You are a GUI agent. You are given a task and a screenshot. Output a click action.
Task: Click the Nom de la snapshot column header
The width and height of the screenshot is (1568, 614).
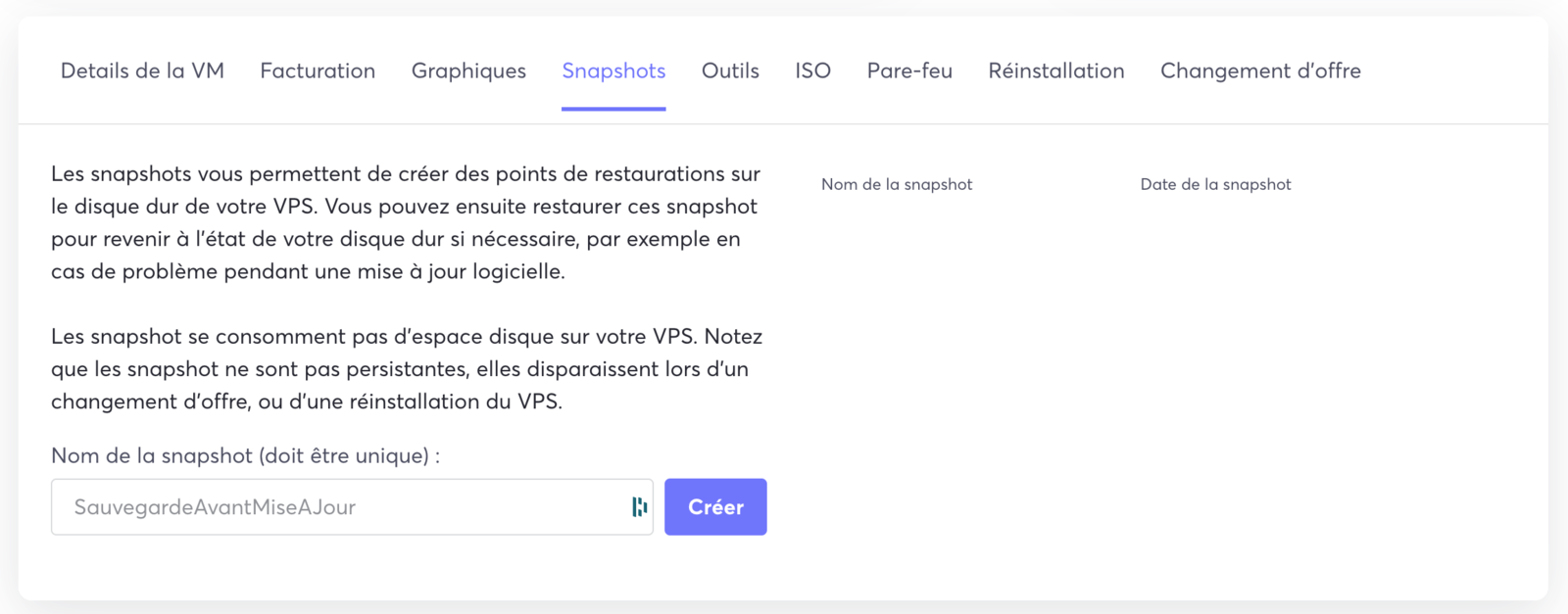897,184
